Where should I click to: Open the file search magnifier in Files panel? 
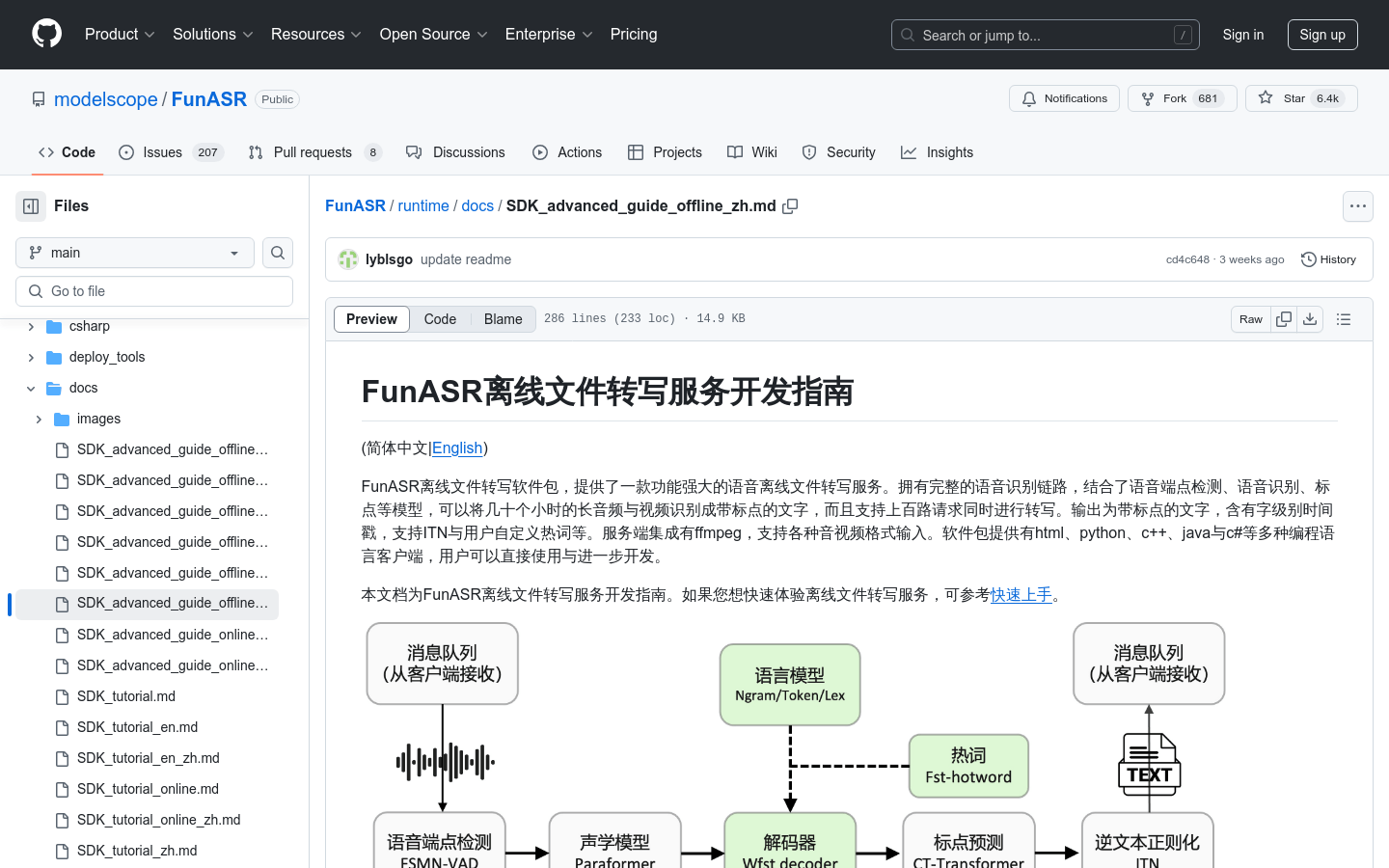pos(278,253)
